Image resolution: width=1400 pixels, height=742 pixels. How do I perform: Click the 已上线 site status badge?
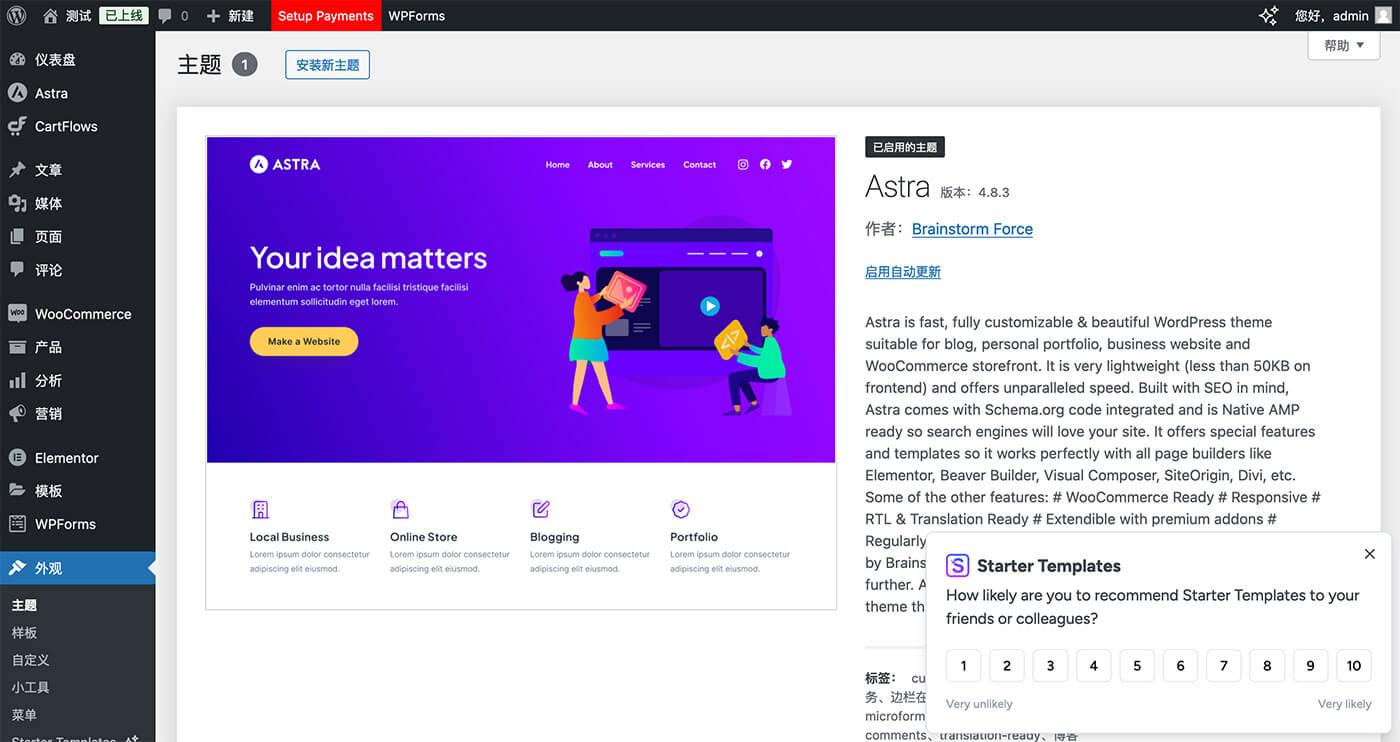124,16
